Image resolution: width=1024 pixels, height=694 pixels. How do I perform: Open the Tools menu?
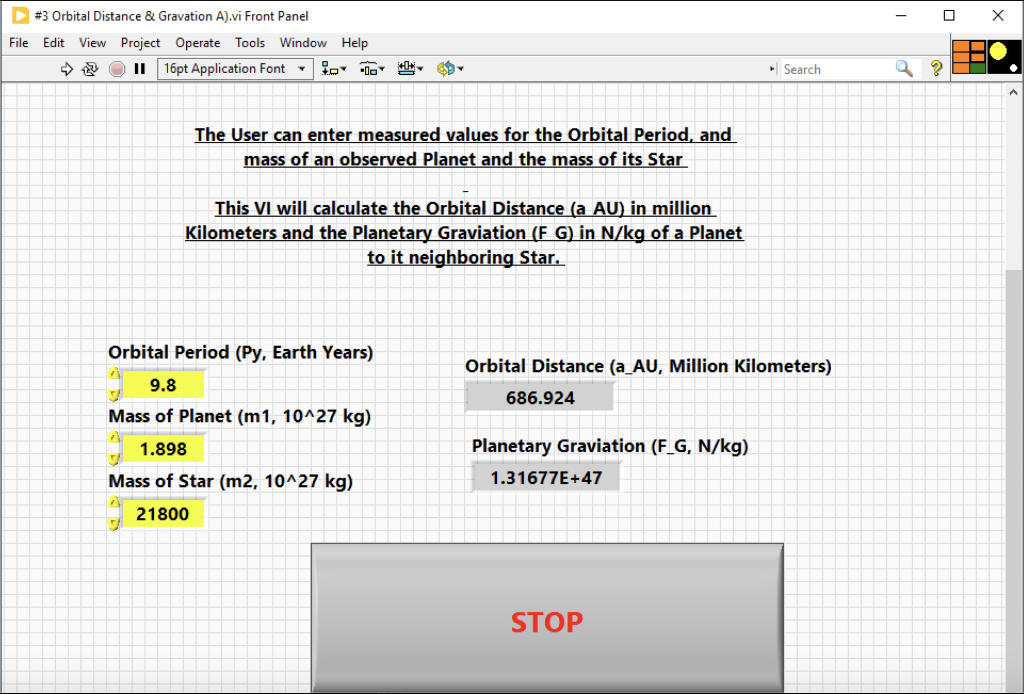[249, 43]
